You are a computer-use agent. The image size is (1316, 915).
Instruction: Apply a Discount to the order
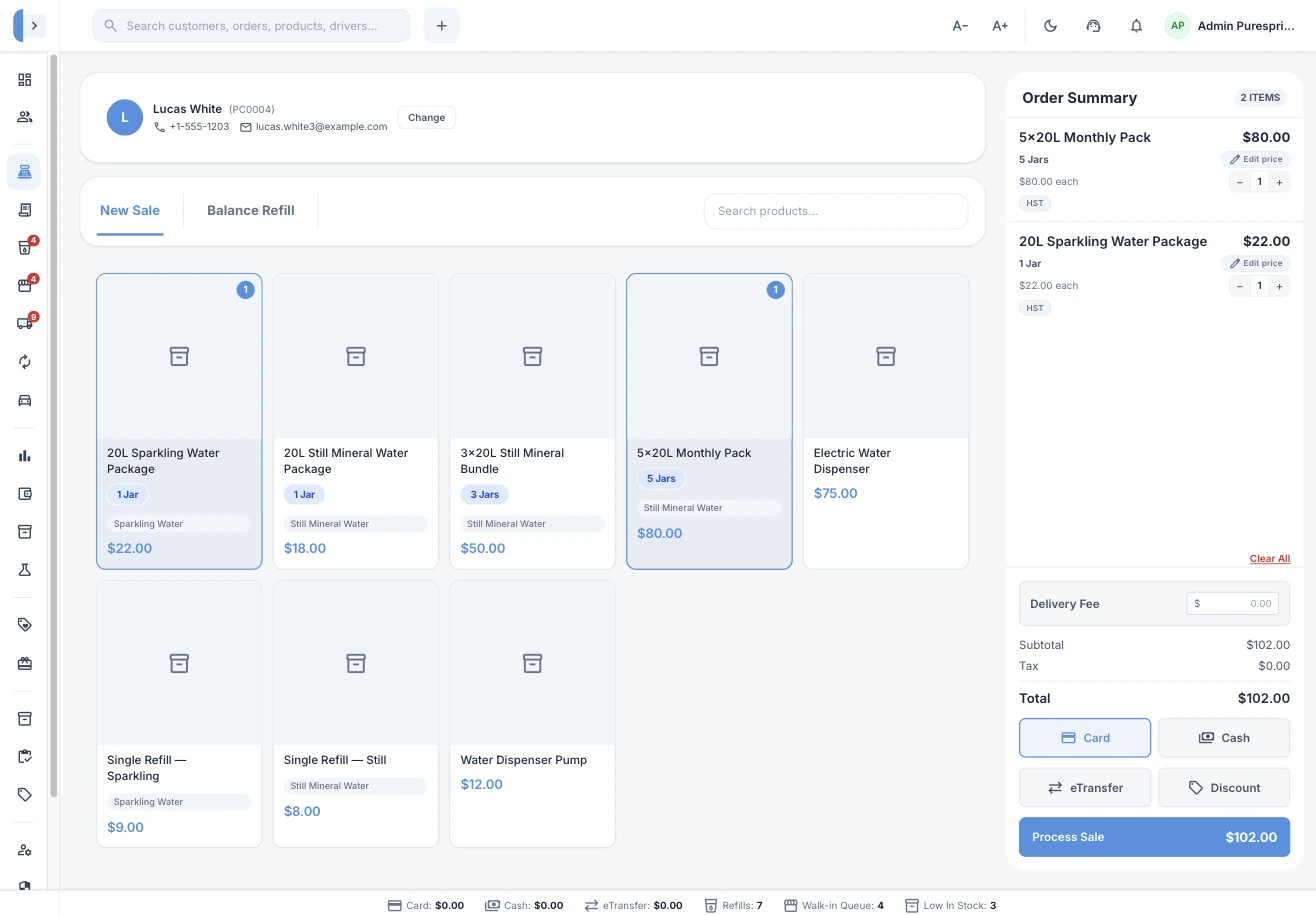(x=1224, y=788)
